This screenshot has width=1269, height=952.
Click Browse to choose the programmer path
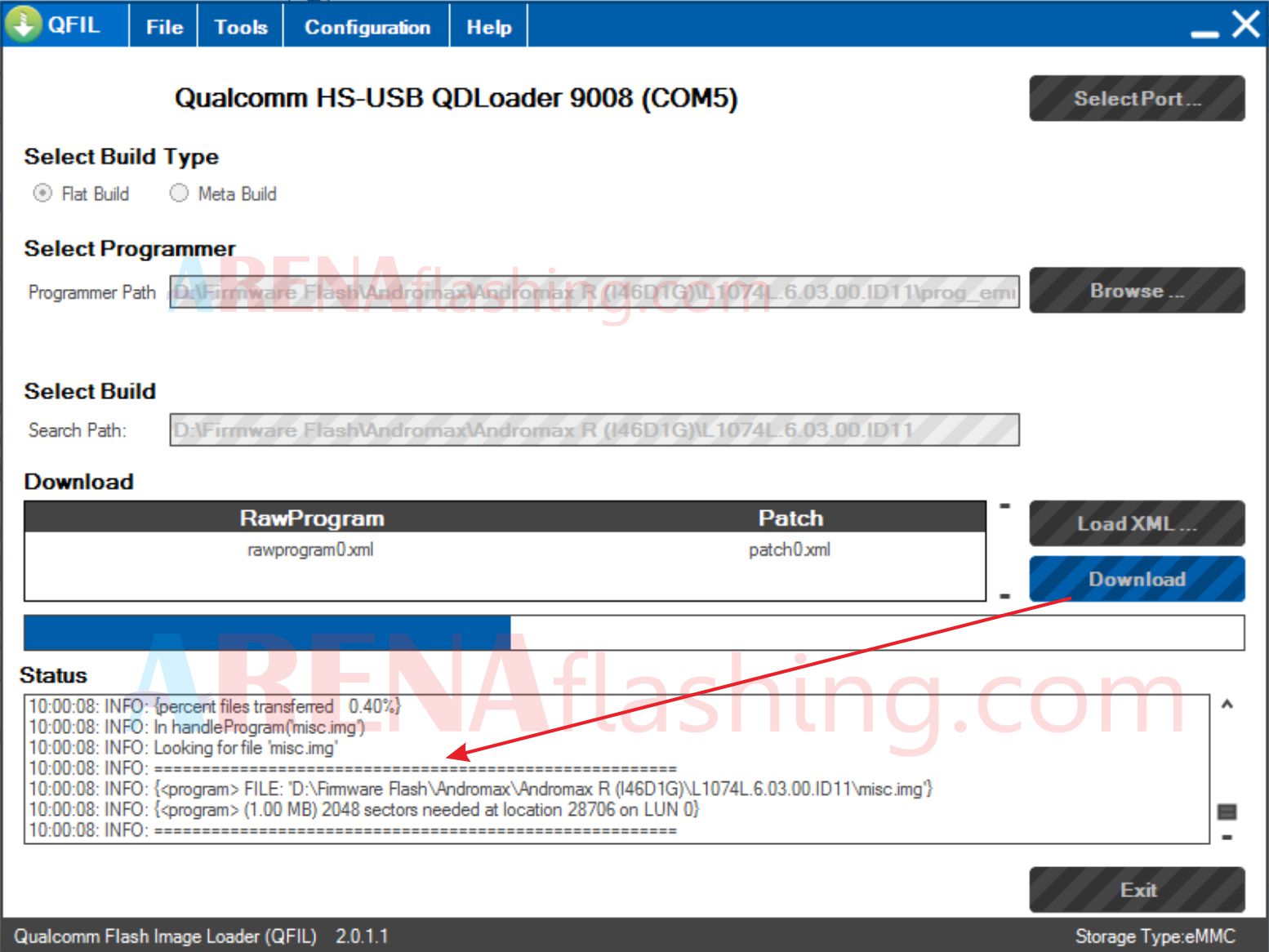[x=1137, y=291]
